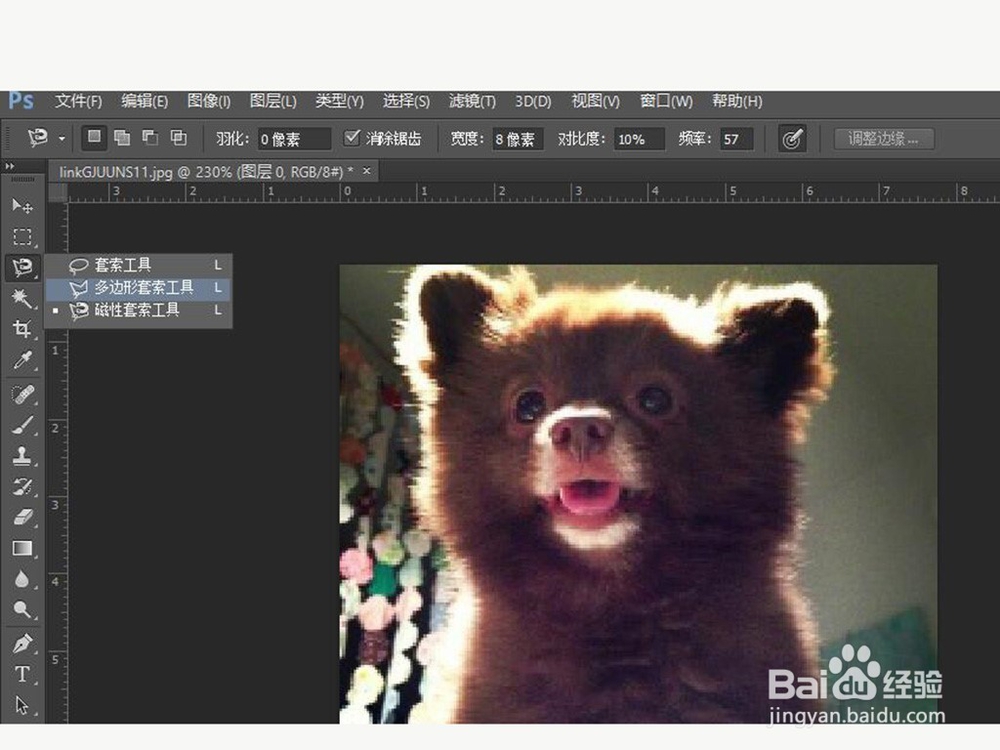Open the lasso tool preset picker dropdown
The height and width of the screenshot is (750, 1000).
tap(62, 139)
